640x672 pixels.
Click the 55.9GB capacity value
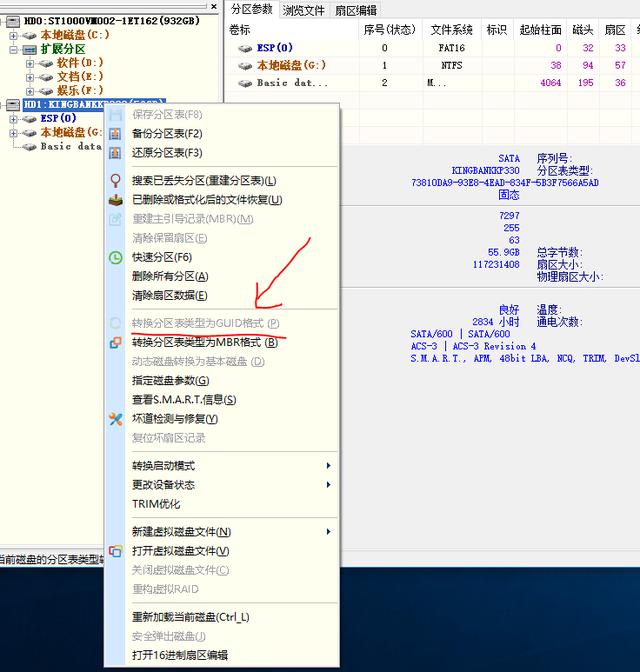pos(504,252)
